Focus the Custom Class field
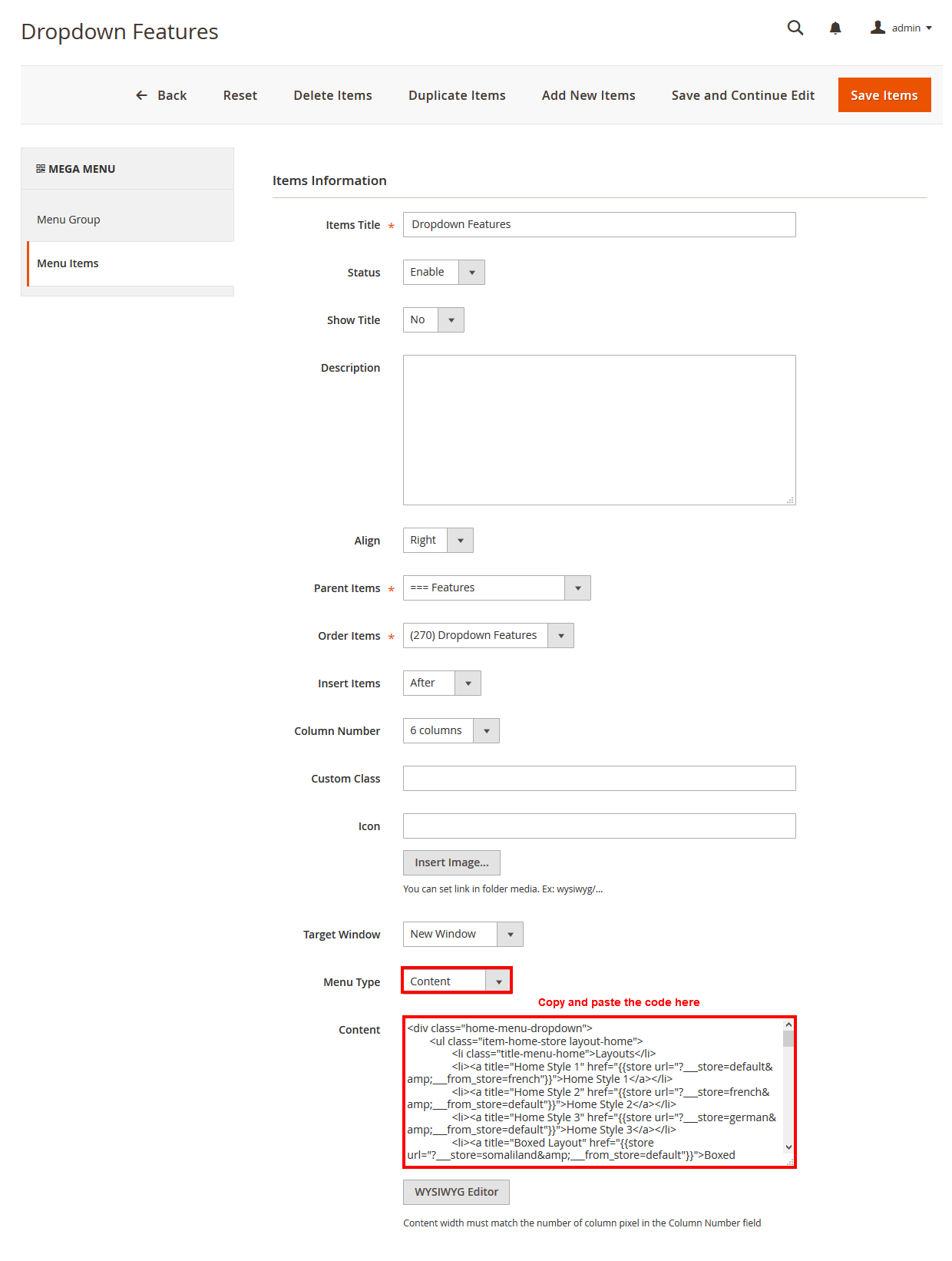The width and height of the screenshot is (952, 1261). 600,779
